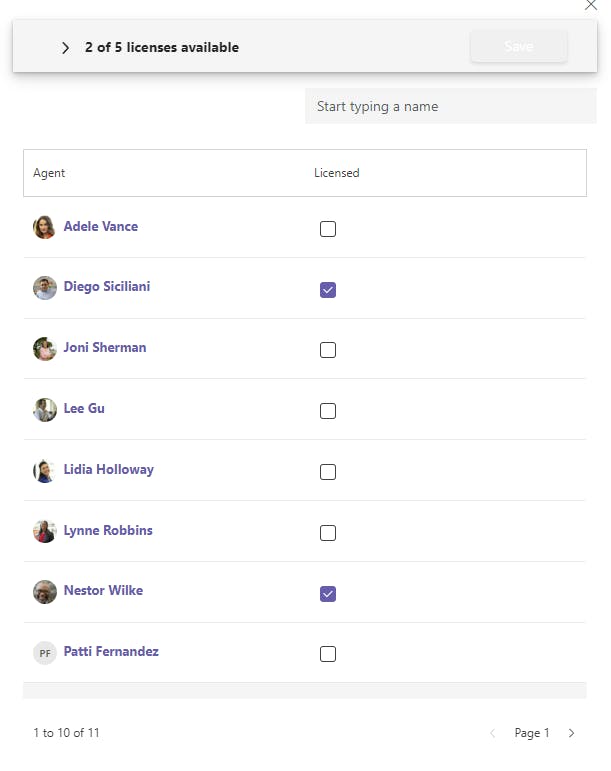Check the Licensed box for Patti Fernandez
This screenshot has height=771, width=611.
[x=328, y=654]
